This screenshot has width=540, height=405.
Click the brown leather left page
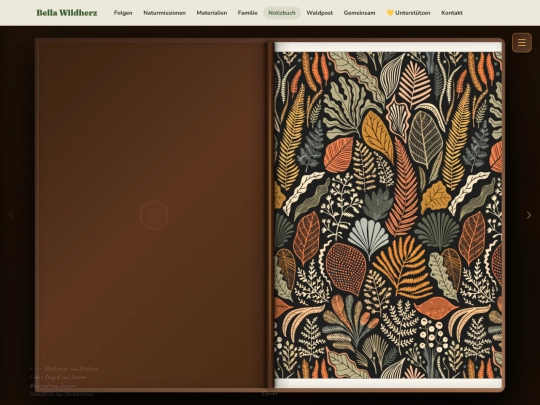[152, 215]
